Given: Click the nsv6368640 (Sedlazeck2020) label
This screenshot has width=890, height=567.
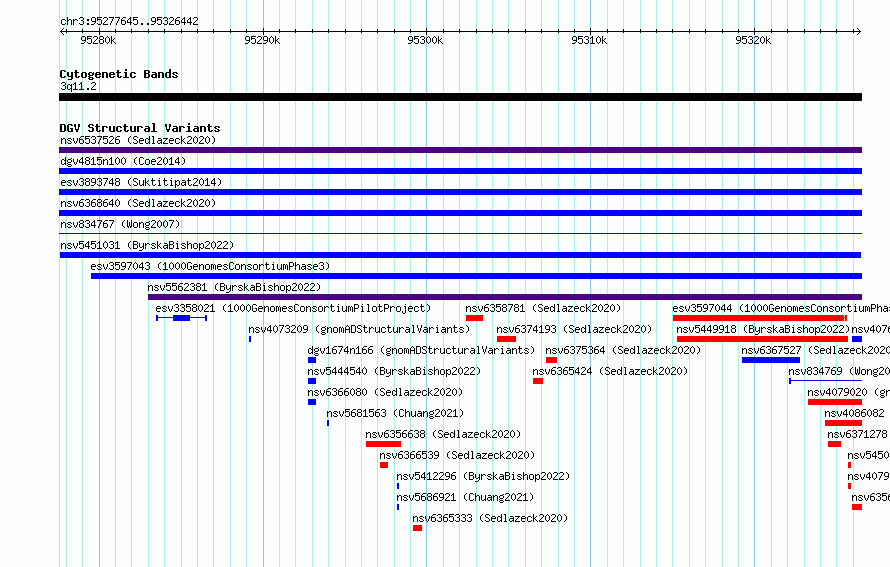Looking at the screenshot, I should tap(138, 203).
